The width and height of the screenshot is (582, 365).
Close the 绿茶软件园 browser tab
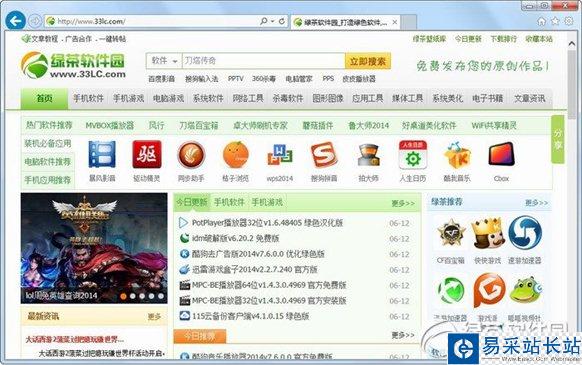click(395, 22)
